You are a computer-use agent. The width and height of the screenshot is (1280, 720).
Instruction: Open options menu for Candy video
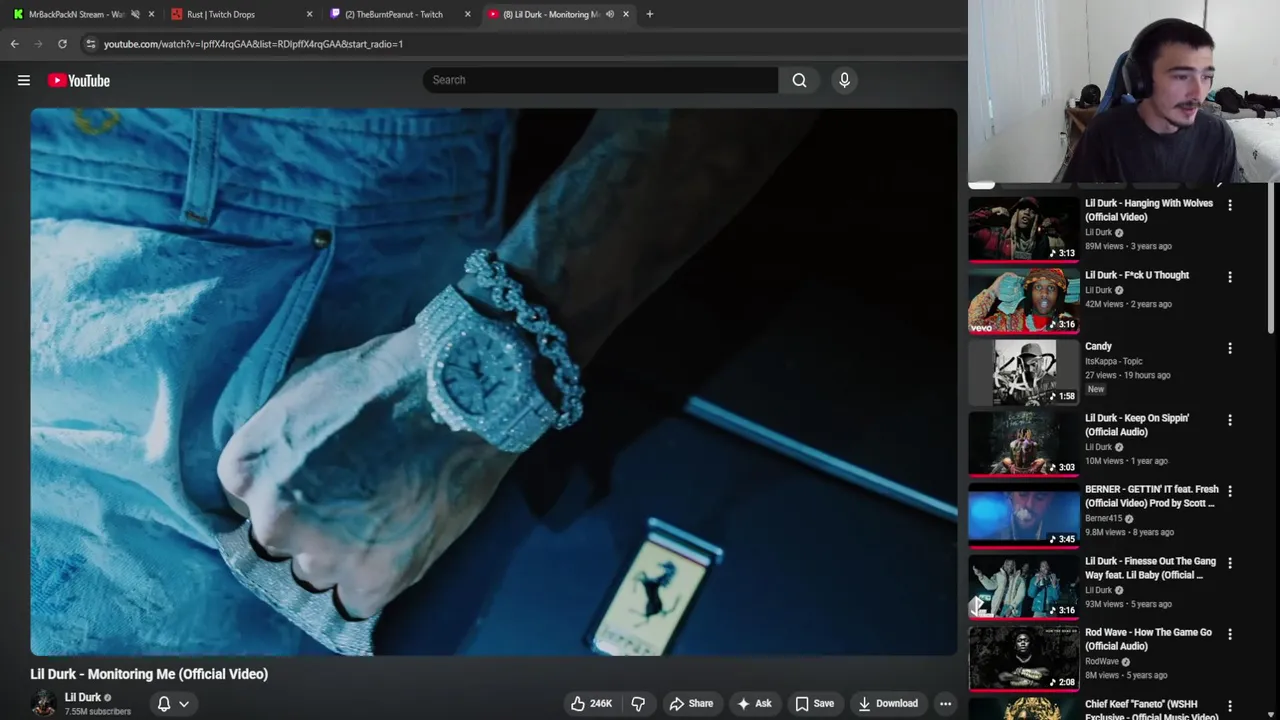(1230, 348)
